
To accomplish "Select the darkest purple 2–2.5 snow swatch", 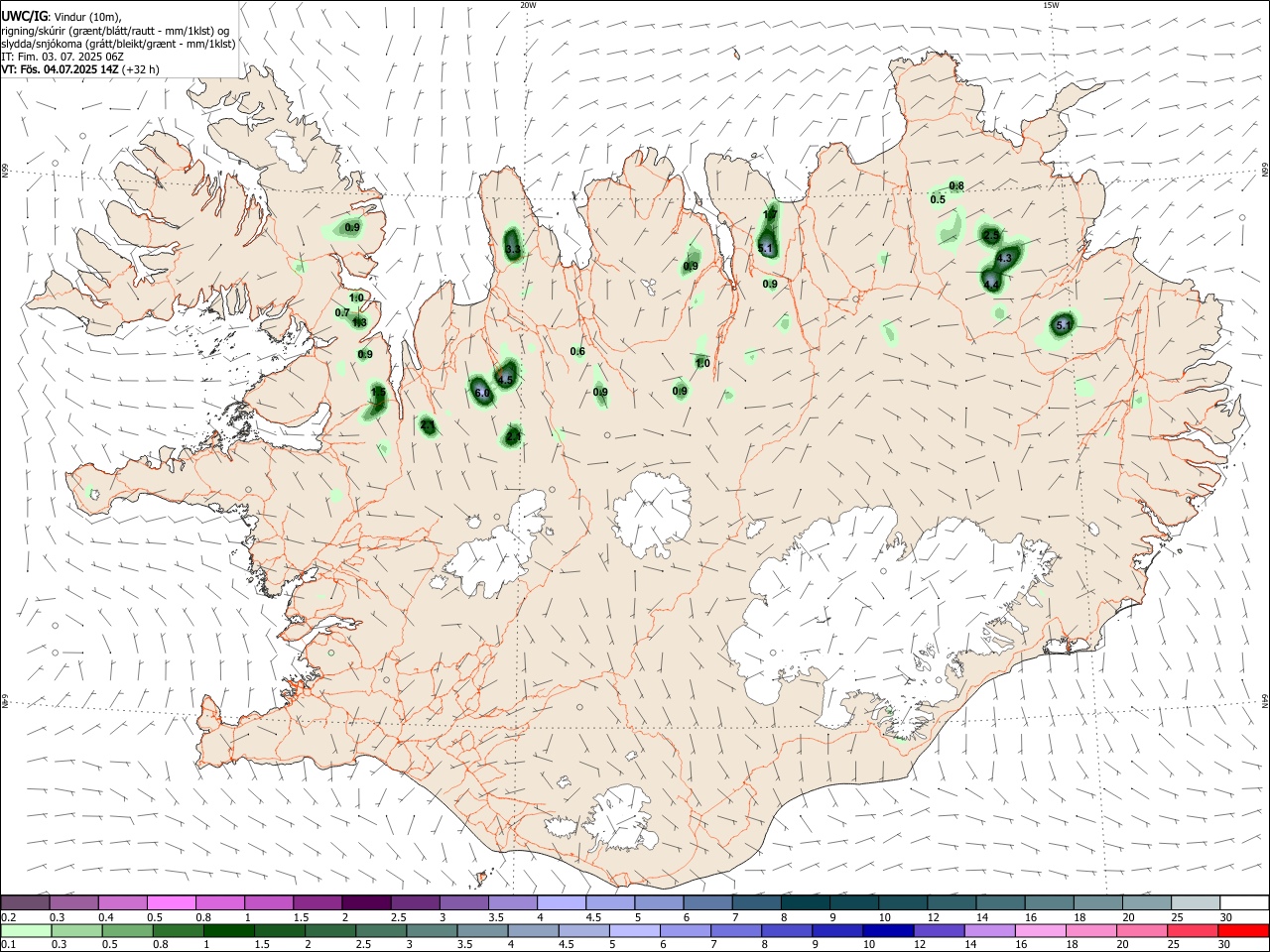I will coord(365,902).
